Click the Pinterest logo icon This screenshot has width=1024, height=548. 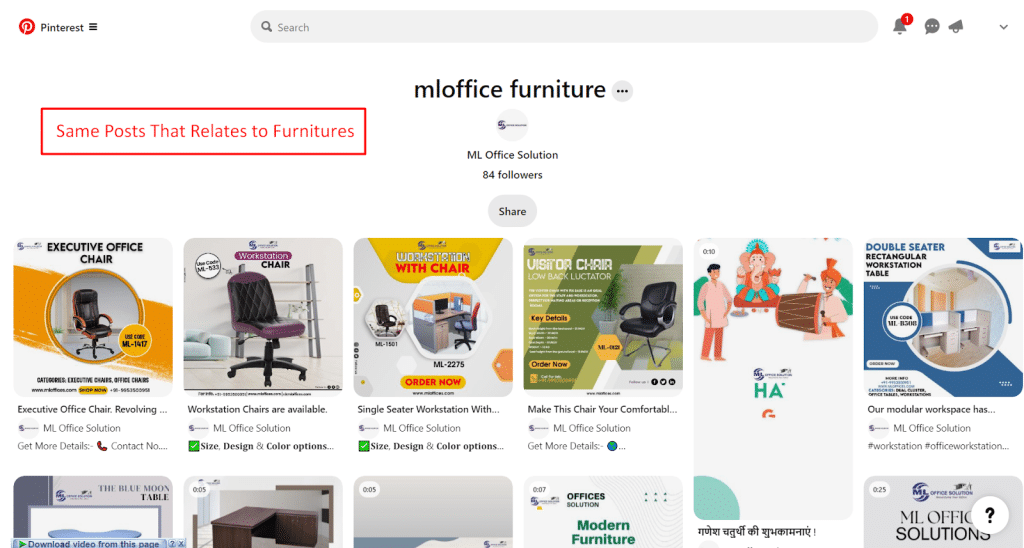click(x=27, y=27)
